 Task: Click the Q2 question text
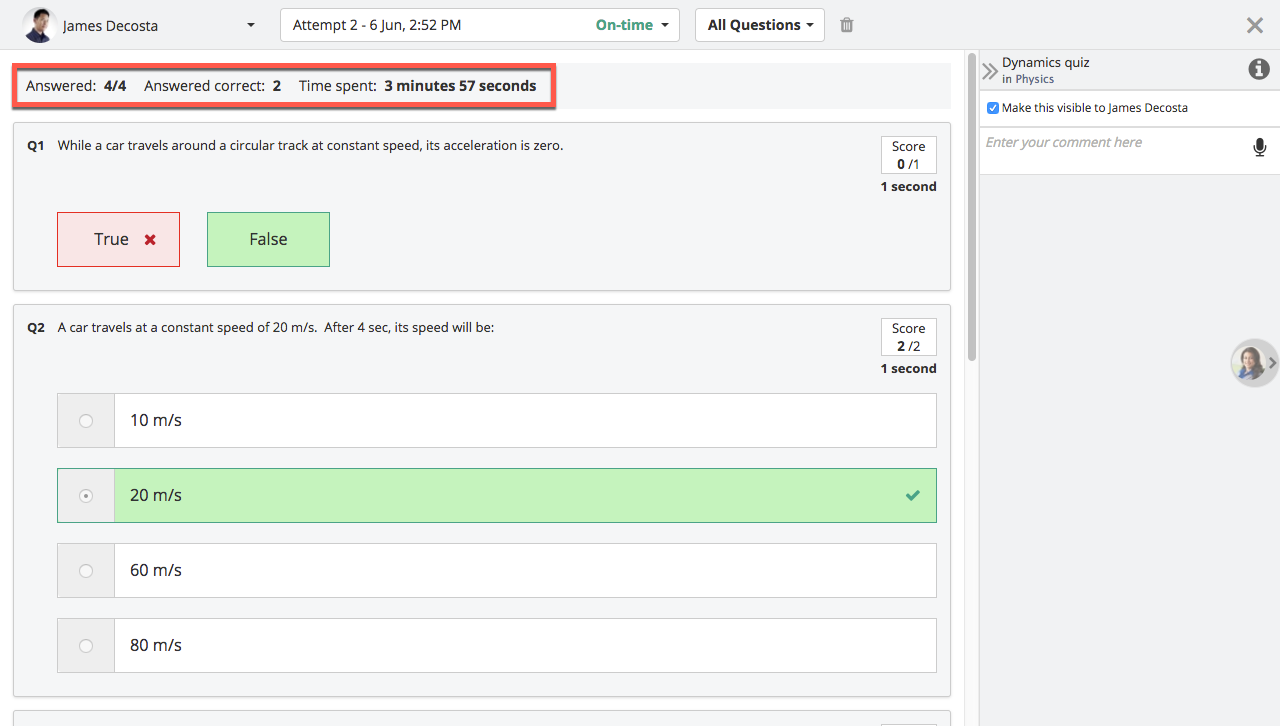point(276,327)
